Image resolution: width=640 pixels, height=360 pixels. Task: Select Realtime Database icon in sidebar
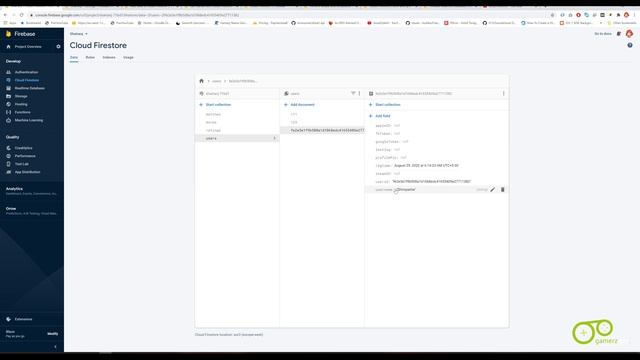click(8, 88)
